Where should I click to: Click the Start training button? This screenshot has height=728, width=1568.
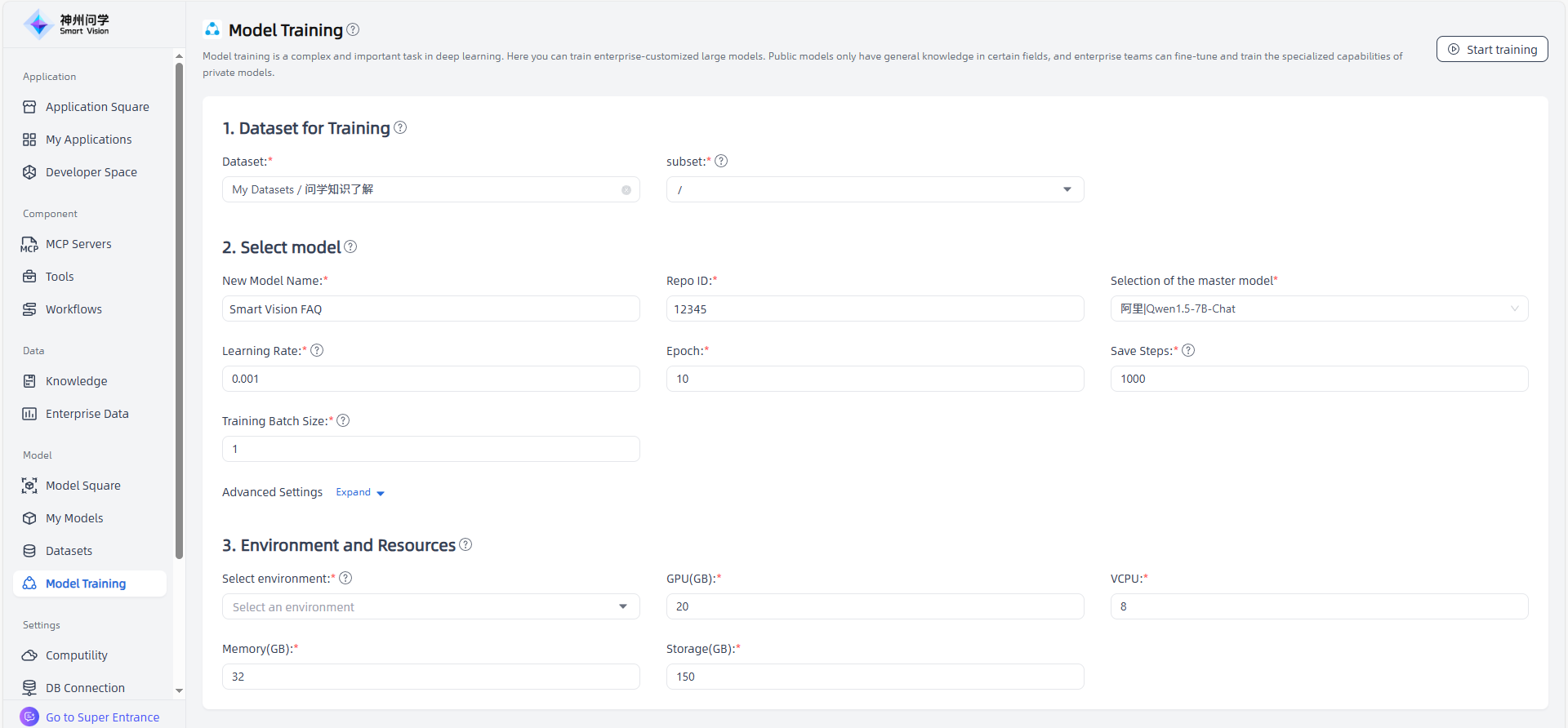coord(1491,49)
